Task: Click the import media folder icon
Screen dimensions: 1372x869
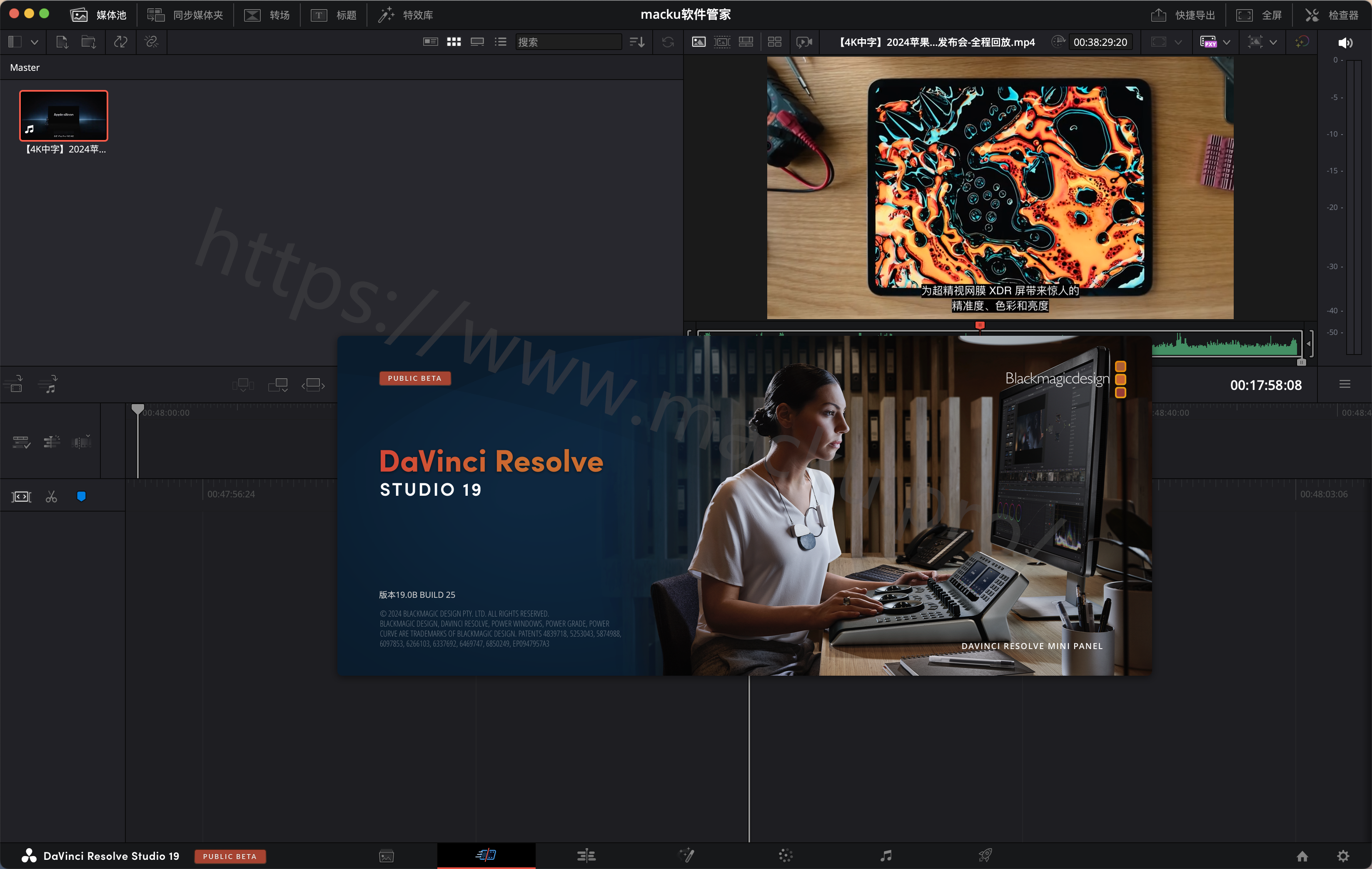Action: tap(88, 42)
